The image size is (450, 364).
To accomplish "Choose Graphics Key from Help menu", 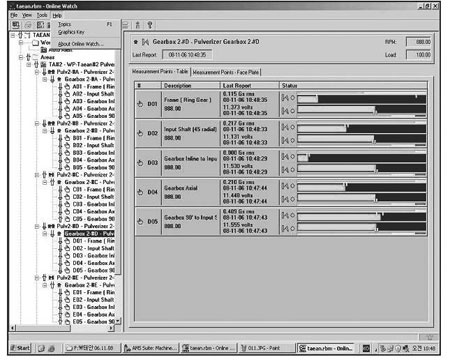I will click(71, 32).
